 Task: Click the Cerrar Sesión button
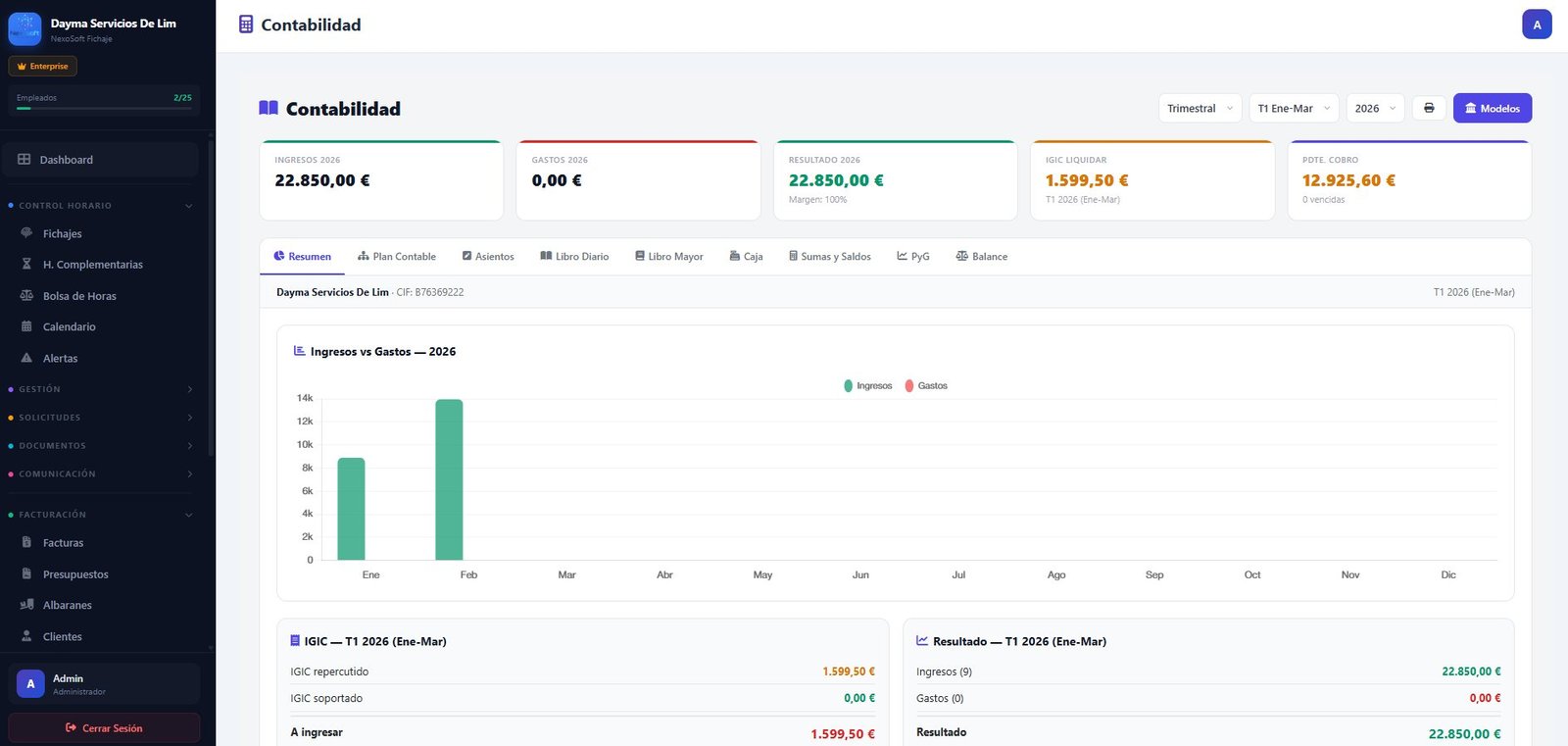tap(104, 728)
